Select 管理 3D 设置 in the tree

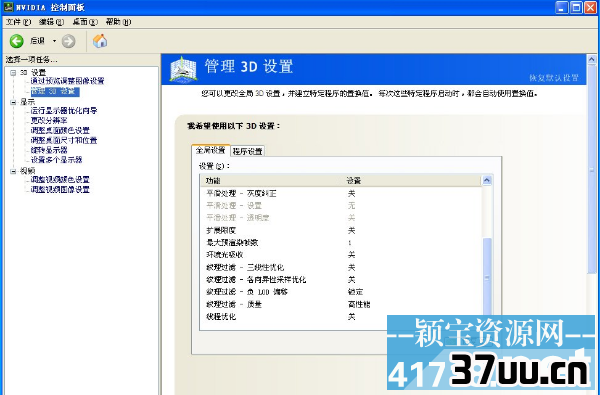(55, 91)
